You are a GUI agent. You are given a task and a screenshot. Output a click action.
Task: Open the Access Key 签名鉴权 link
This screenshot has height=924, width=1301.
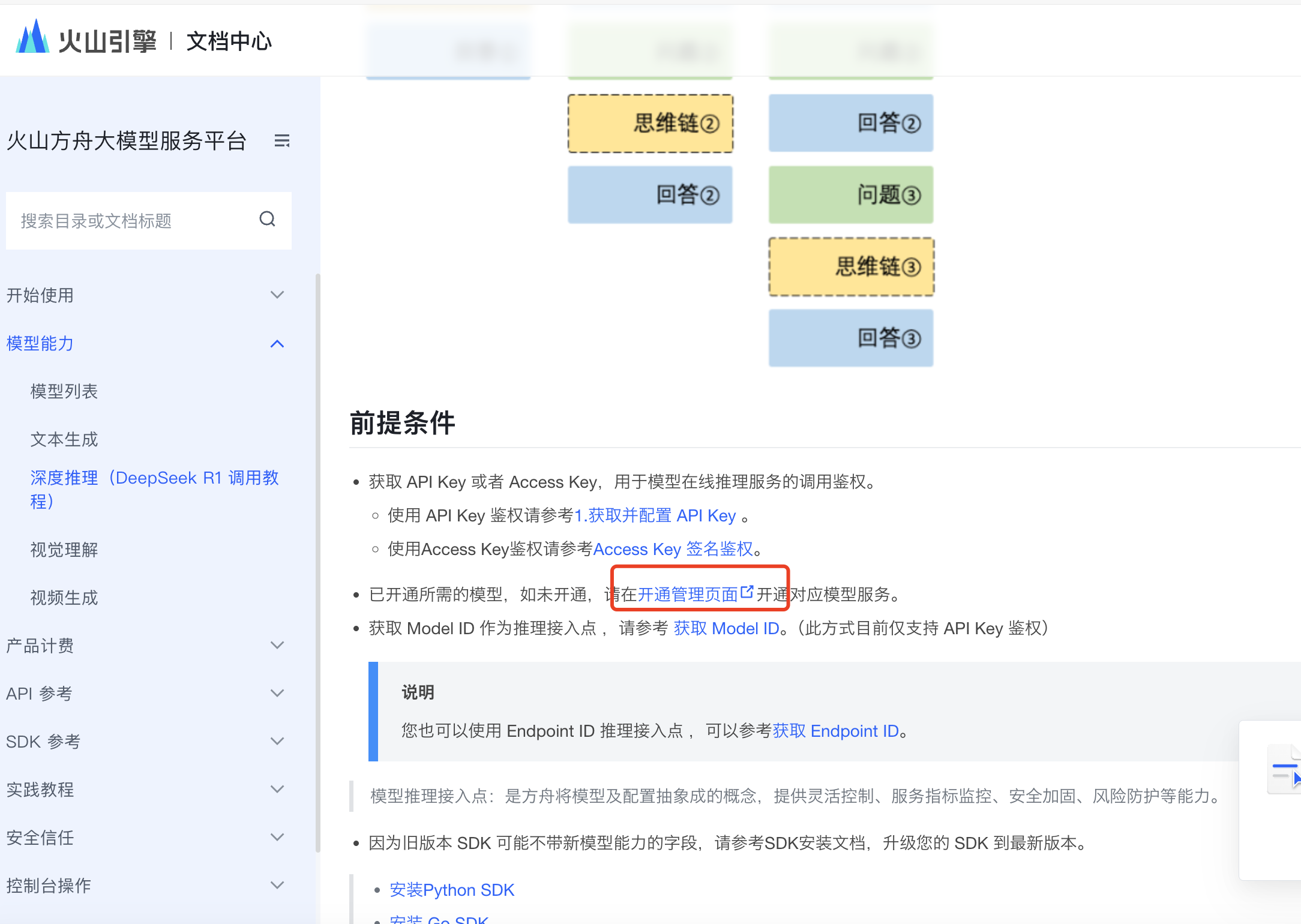(x=673, y=550)
